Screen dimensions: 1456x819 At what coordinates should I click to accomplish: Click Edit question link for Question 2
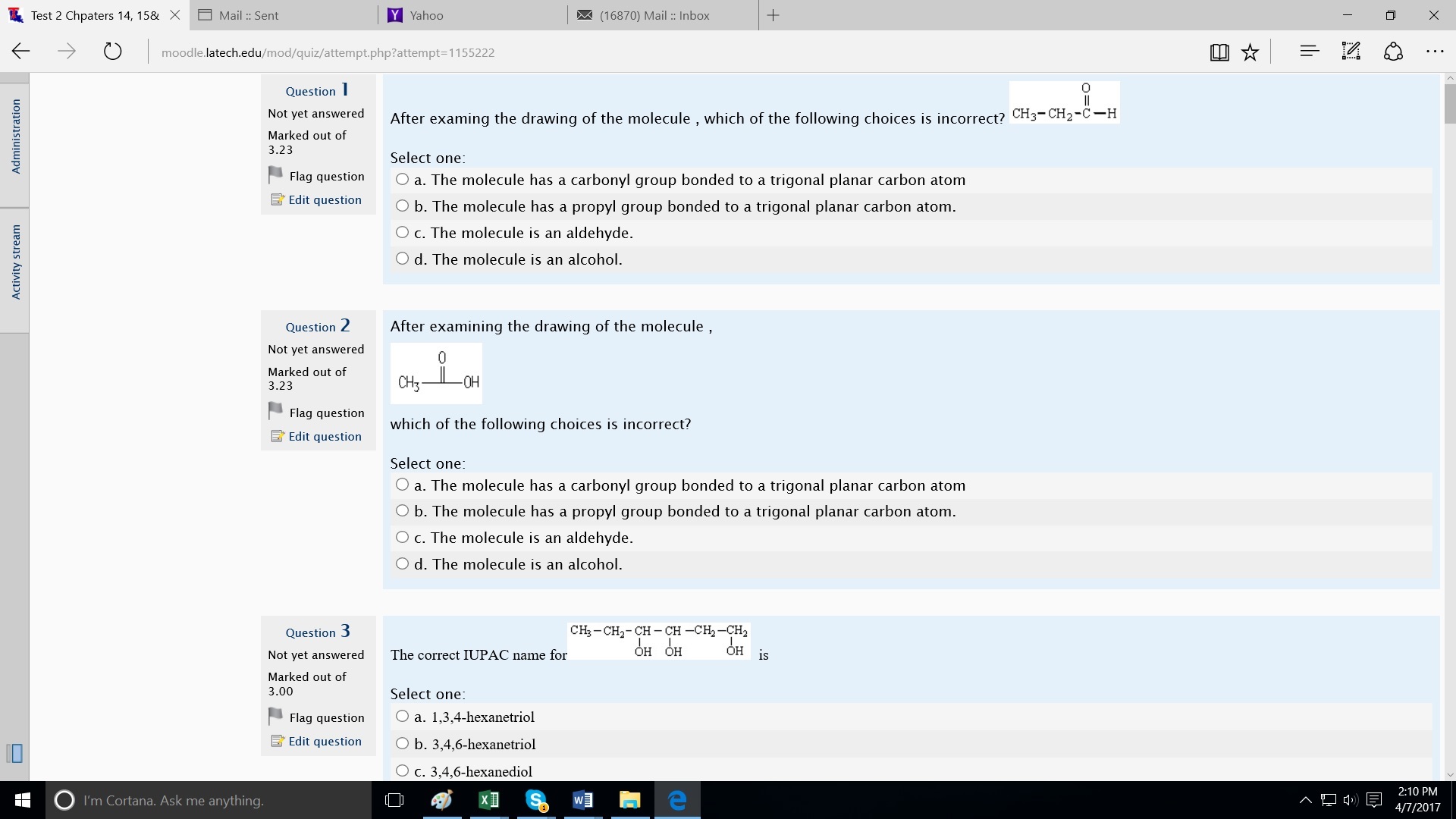[x=325, y=436]
